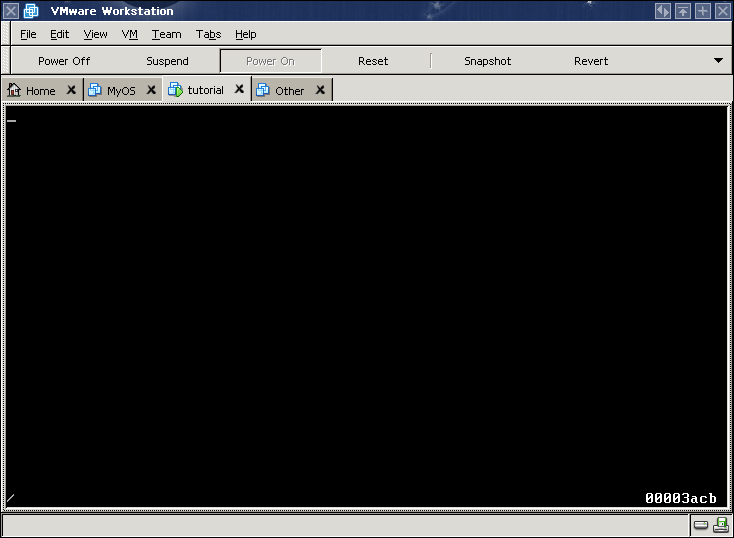Open the Team menu
Viewport: 734px width, 538px height.
[167, 34]
